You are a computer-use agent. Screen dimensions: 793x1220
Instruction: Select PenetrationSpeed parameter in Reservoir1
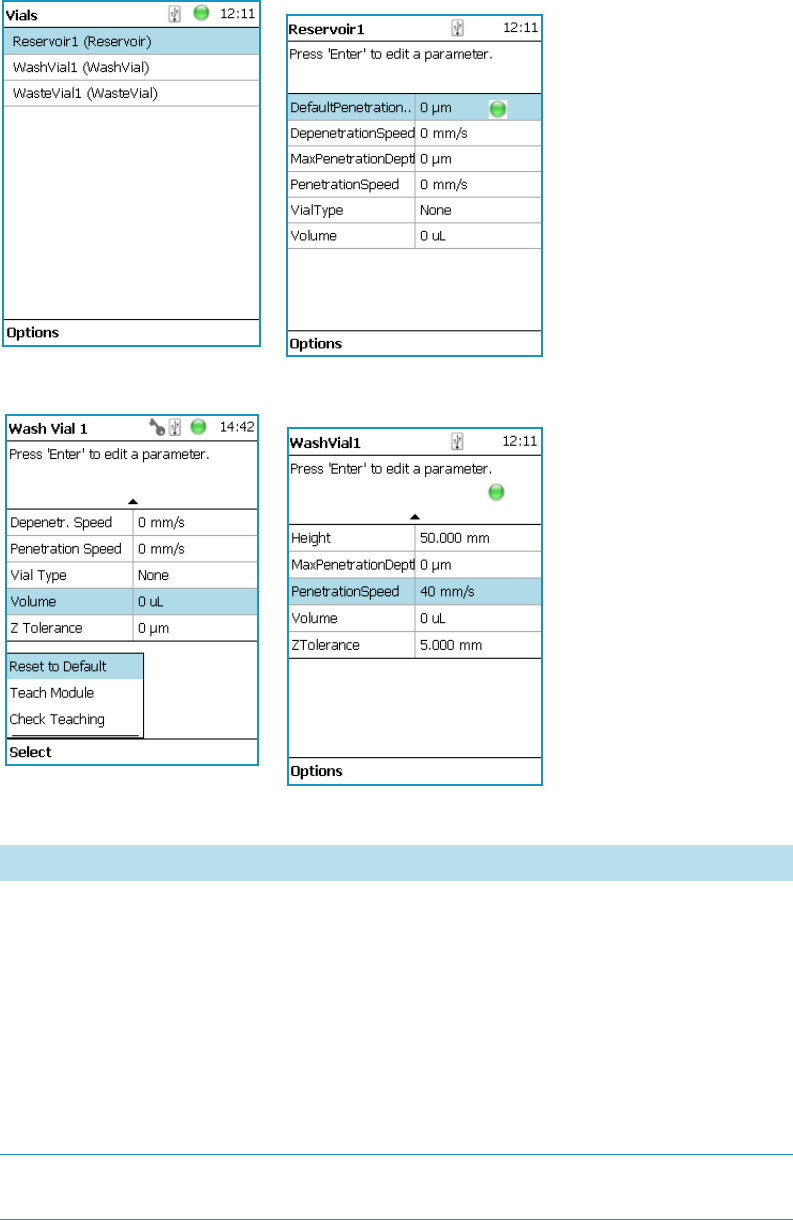[415, 185]
